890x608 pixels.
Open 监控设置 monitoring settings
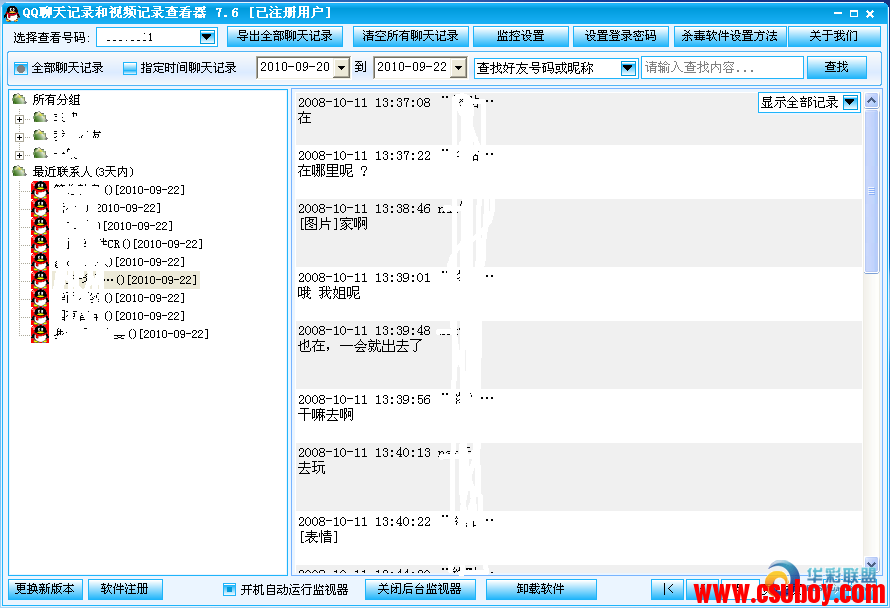pyautogui.click(x=520, y=36)
